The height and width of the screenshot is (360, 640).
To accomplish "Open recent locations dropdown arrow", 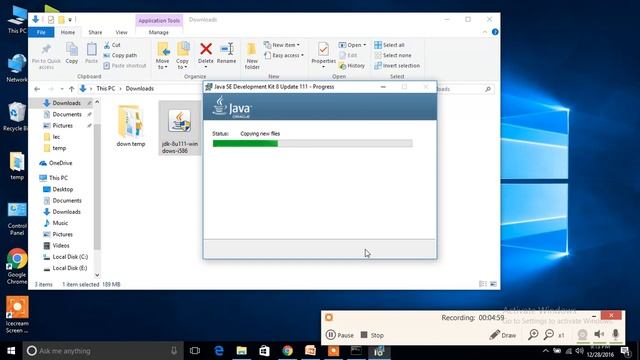I will click(x=62, y=89).
